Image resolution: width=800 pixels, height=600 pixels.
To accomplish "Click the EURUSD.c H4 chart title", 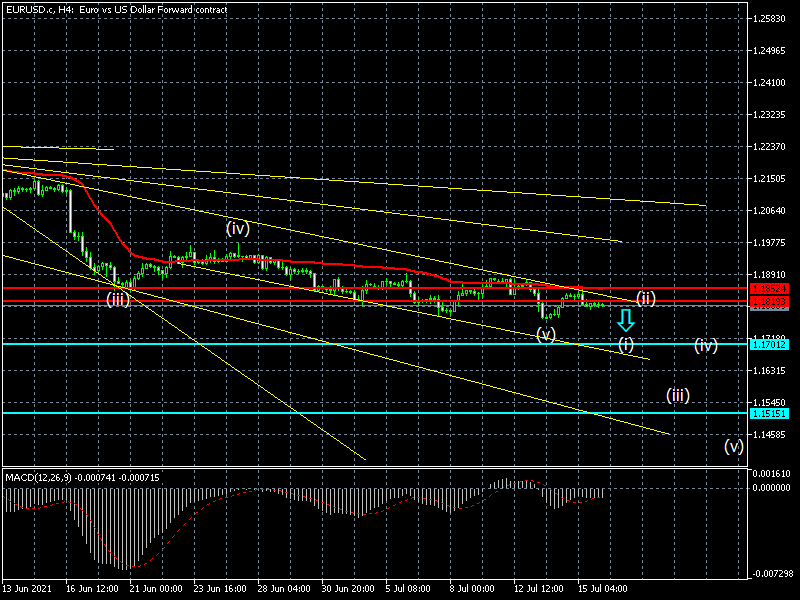I will pos(116,9).
